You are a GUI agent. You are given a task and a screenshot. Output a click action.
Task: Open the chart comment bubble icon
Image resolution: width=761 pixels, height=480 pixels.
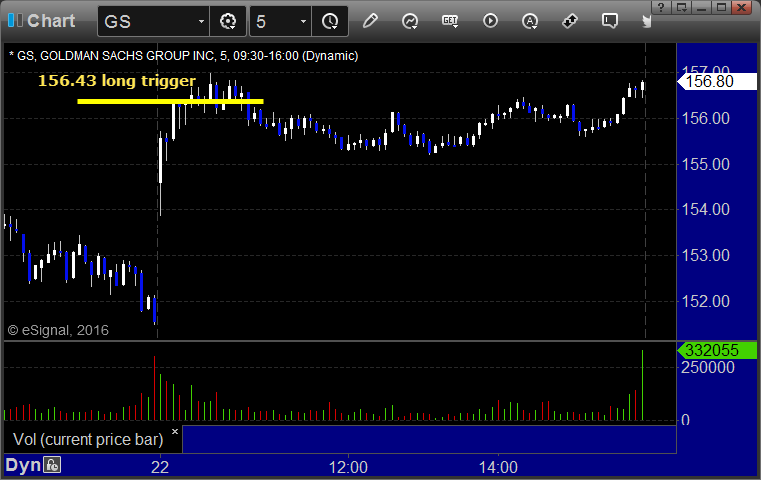pos(610,21)
